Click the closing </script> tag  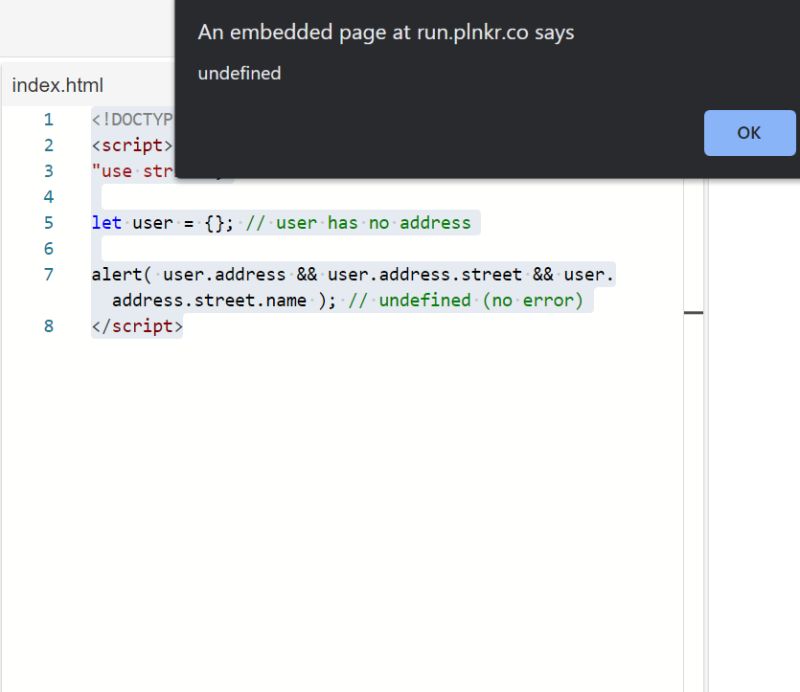pos(137,326)
